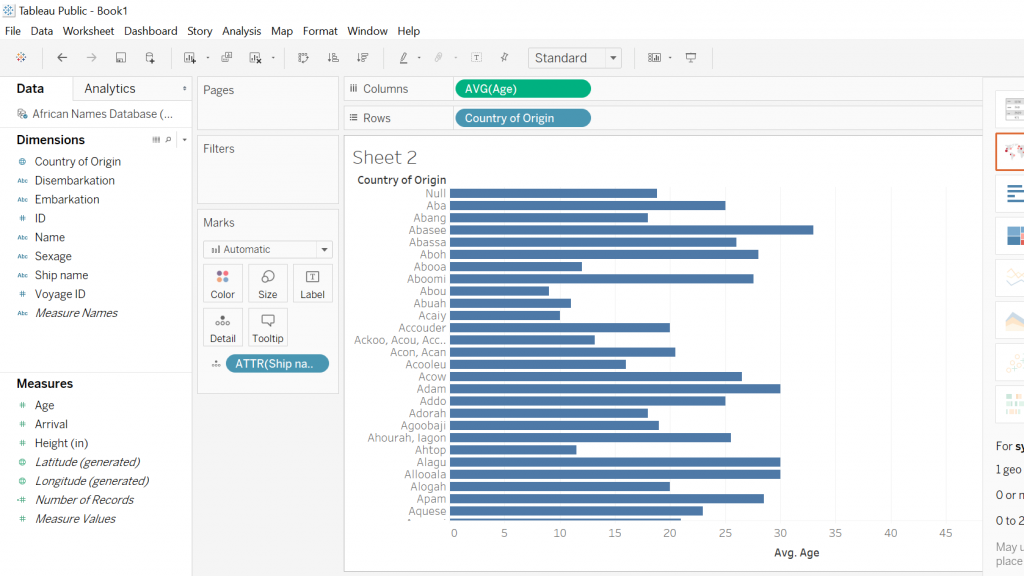Open the Size marks card button
Screen dimensions: 1024x576
pyautogui.click(x=268, y=284)
